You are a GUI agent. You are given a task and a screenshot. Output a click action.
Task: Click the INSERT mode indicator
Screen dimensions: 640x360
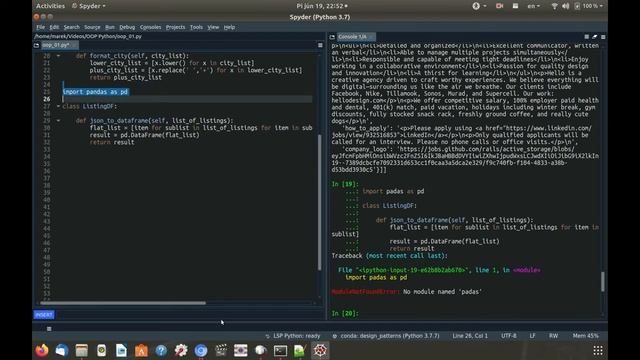tap(44, 315)
